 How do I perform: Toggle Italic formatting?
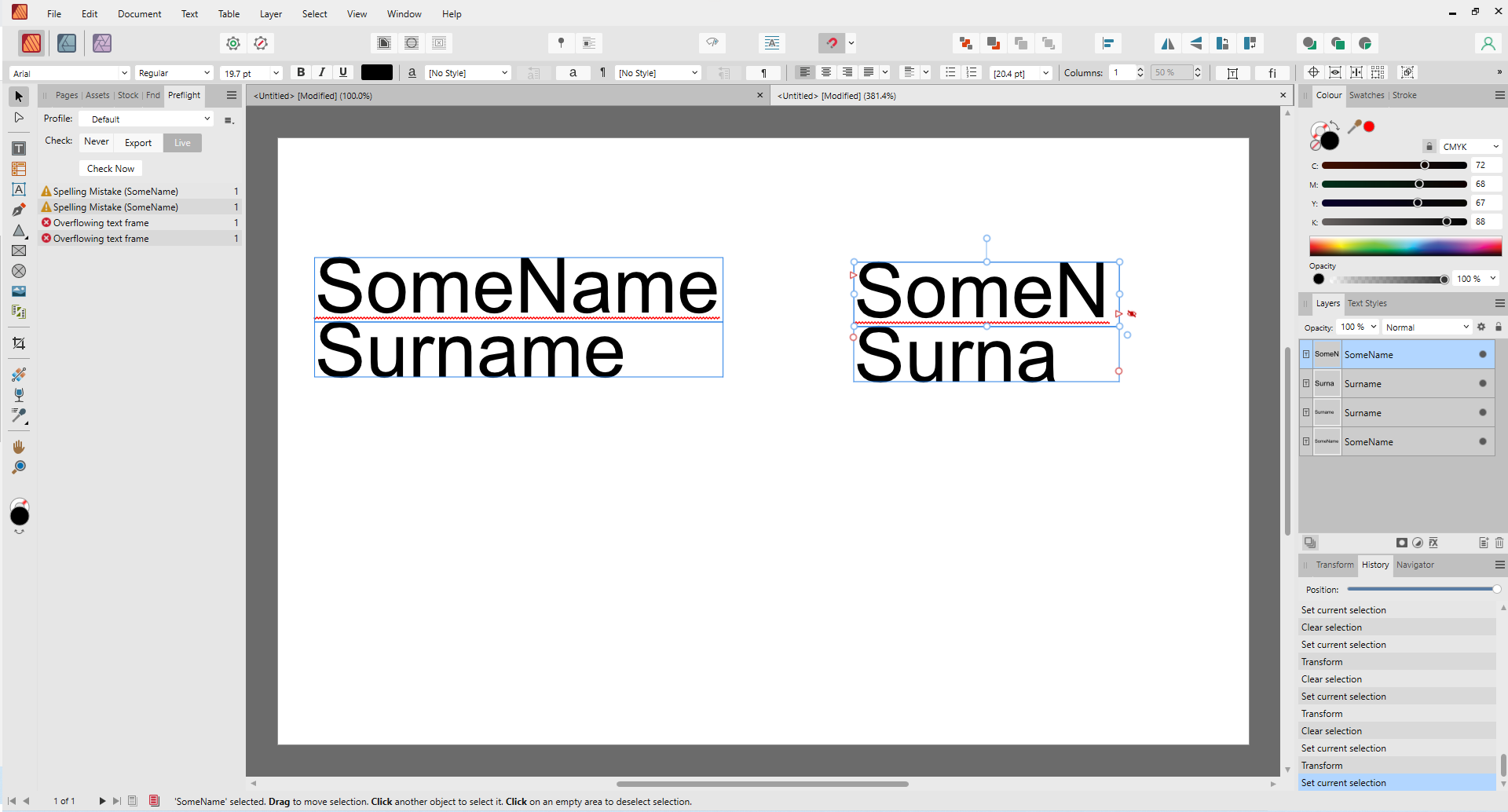pos(322,72)
